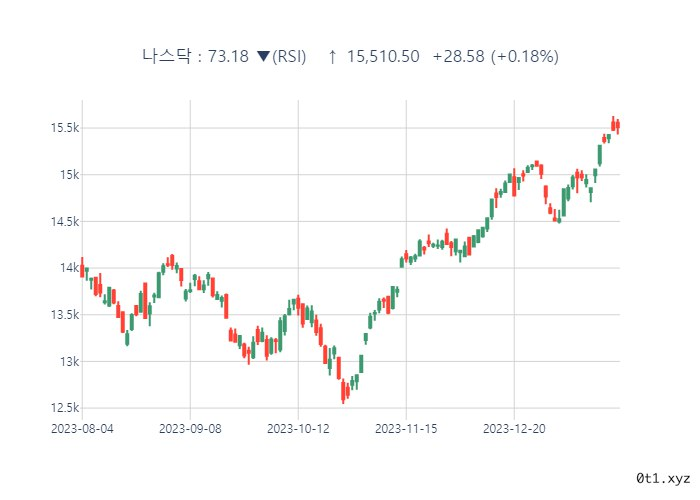Screen dimensions: 700x500
Task: Click the up arrow before 15,510.50
Action: coord(332,57)
